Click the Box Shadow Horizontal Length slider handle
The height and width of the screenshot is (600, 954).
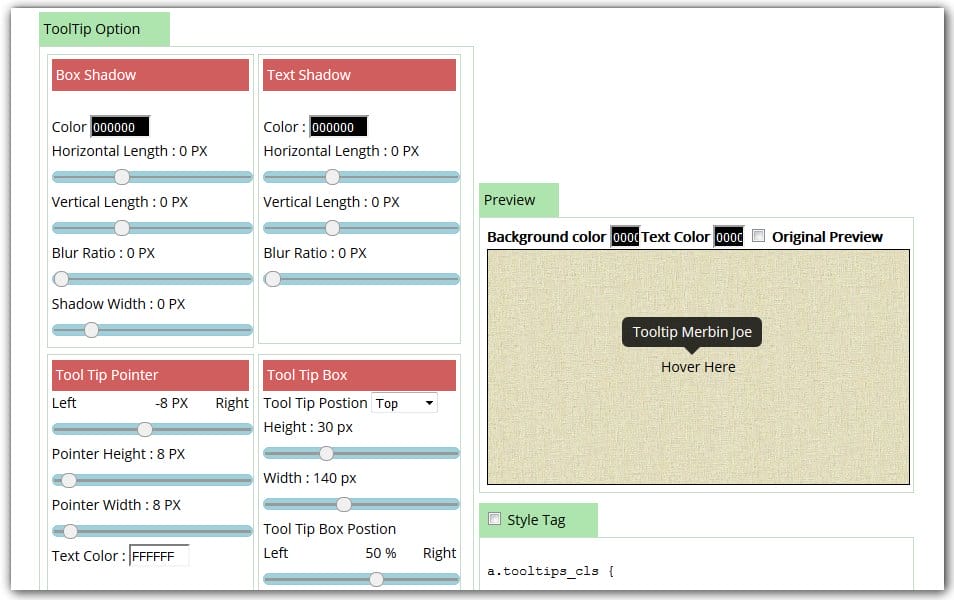click(122, 177)
